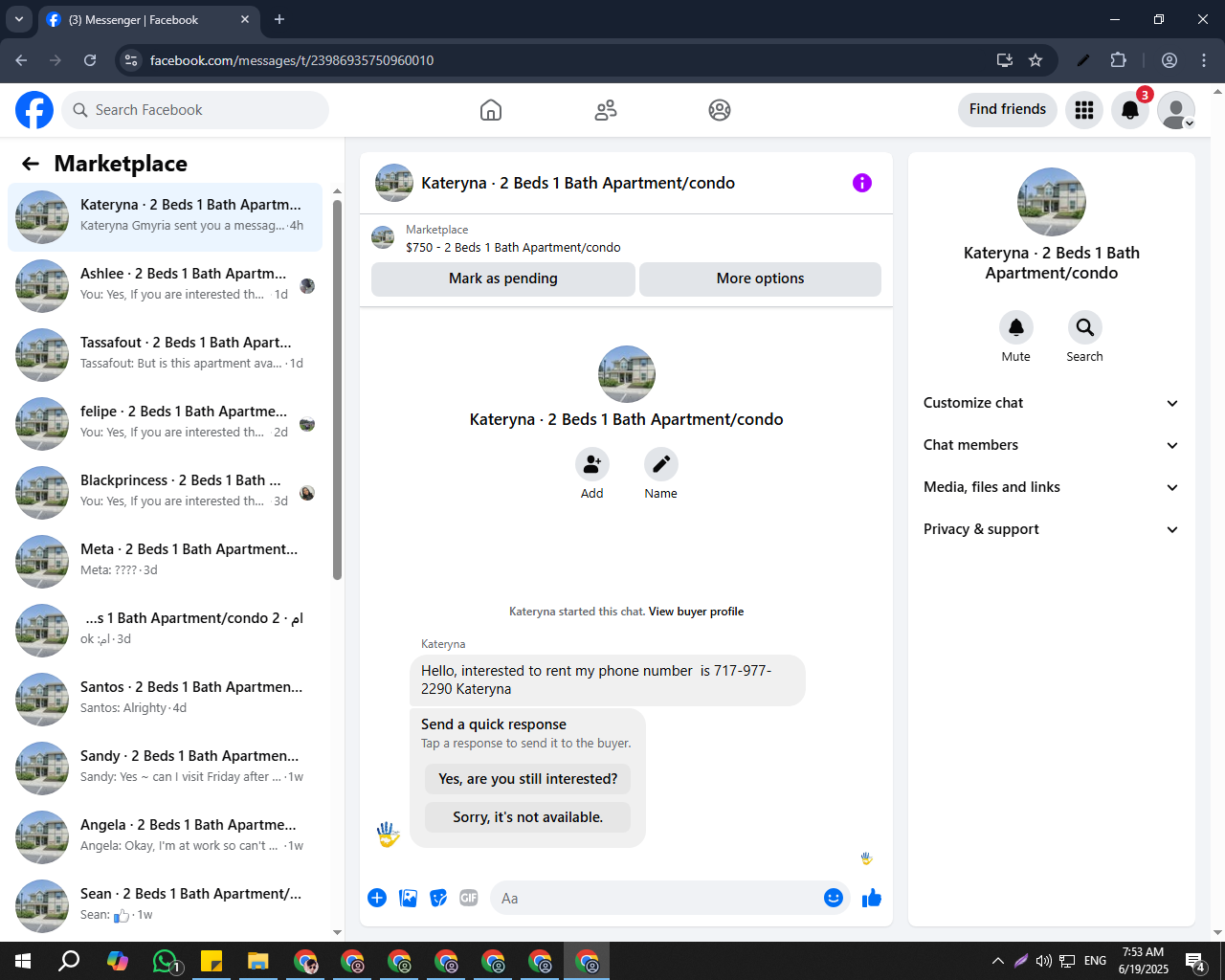Open a new browser tab
1225x980 pixels.
point(279,19)
